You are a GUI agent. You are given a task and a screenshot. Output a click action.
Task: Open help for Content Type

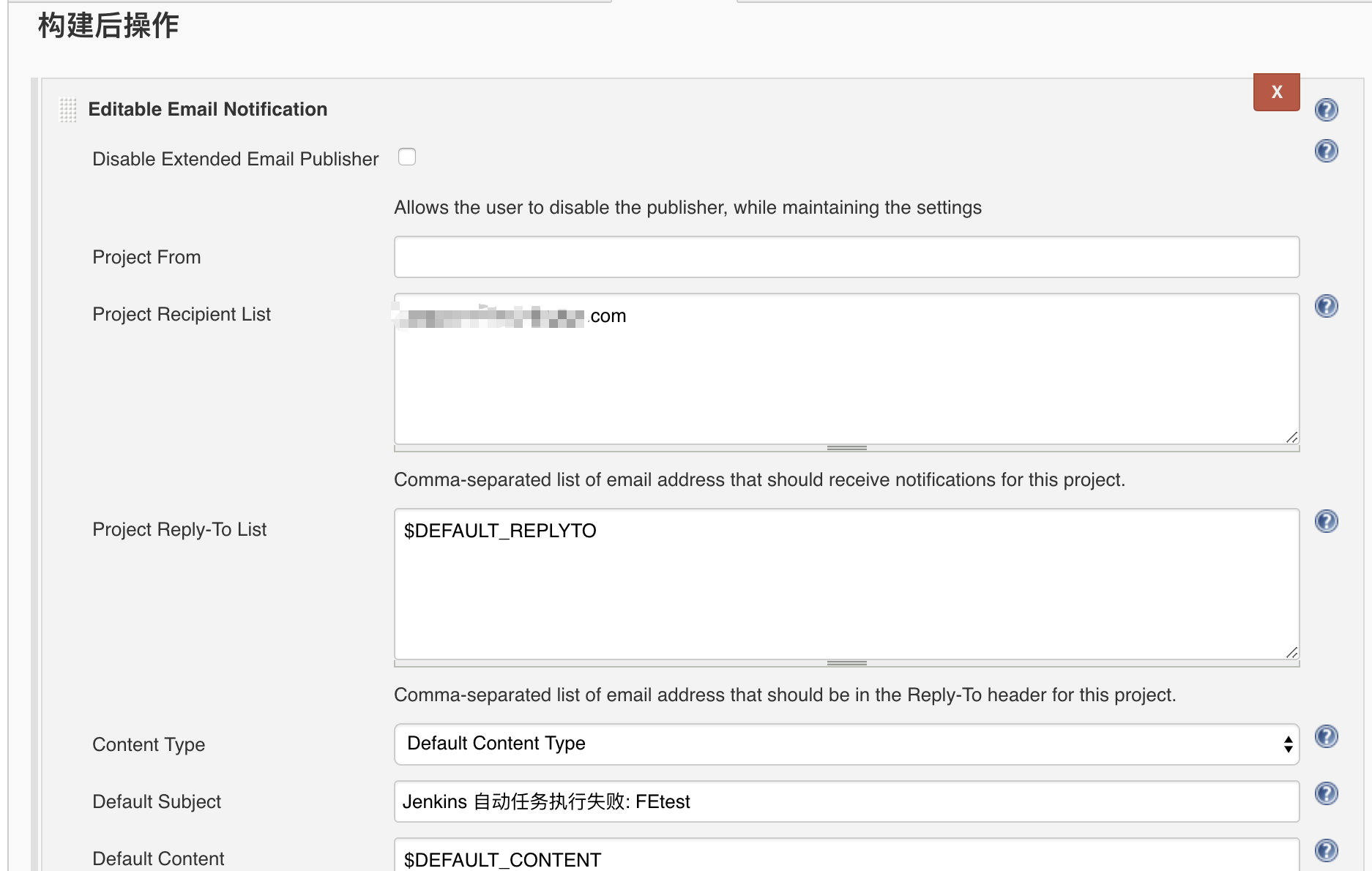(x=1327, y=736)
